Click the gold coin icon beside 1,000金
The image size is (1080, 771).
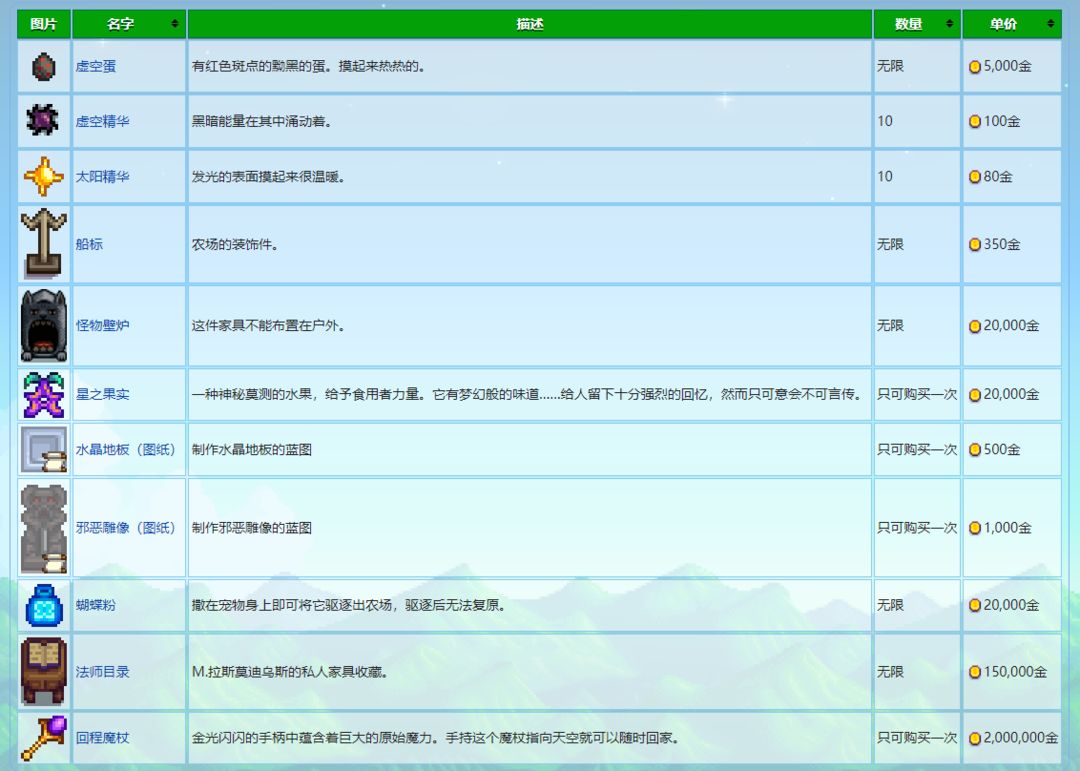pyautogui.click(x=975, y=528)
